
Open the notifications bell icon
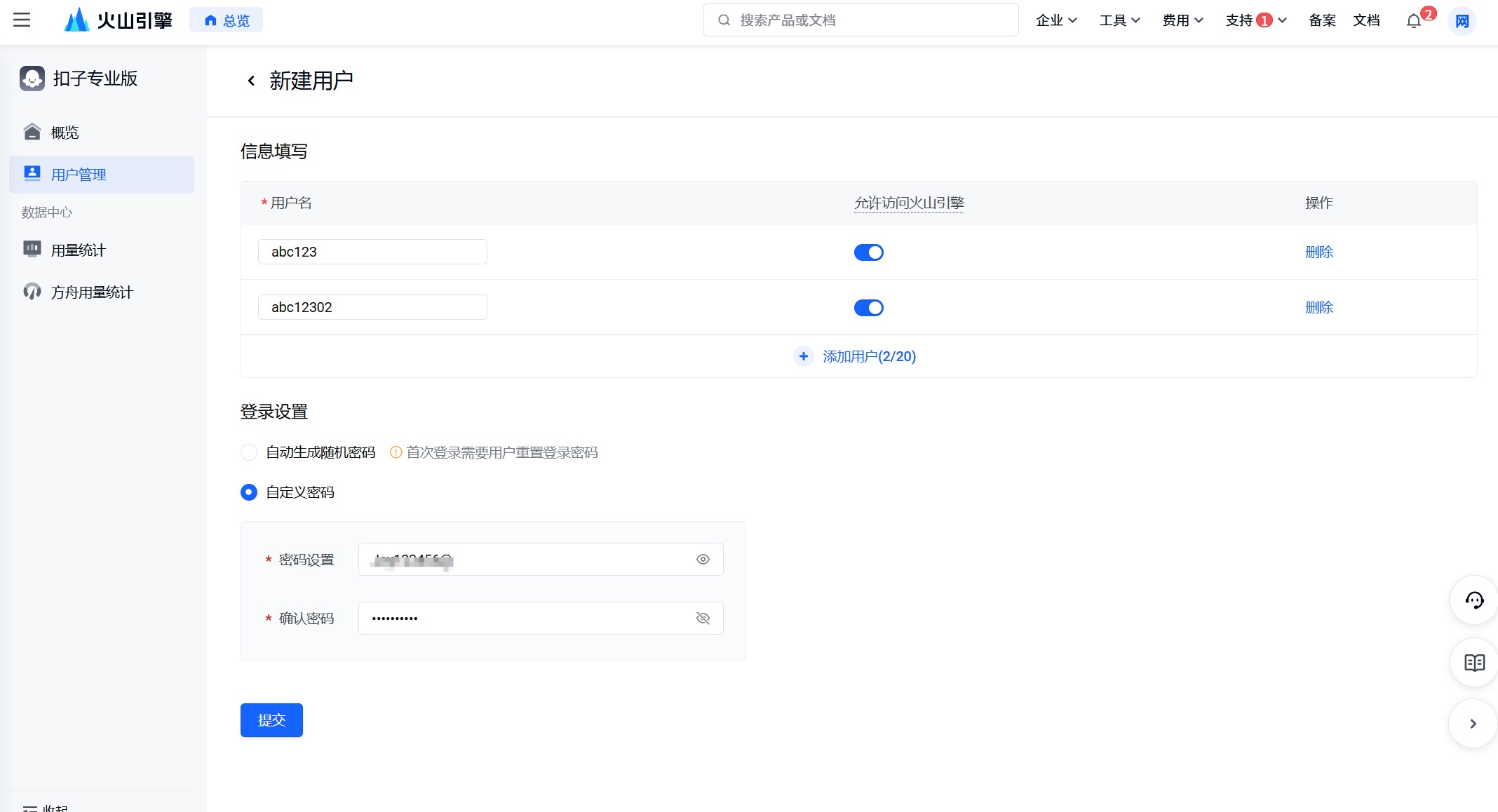pos(1414,21)
